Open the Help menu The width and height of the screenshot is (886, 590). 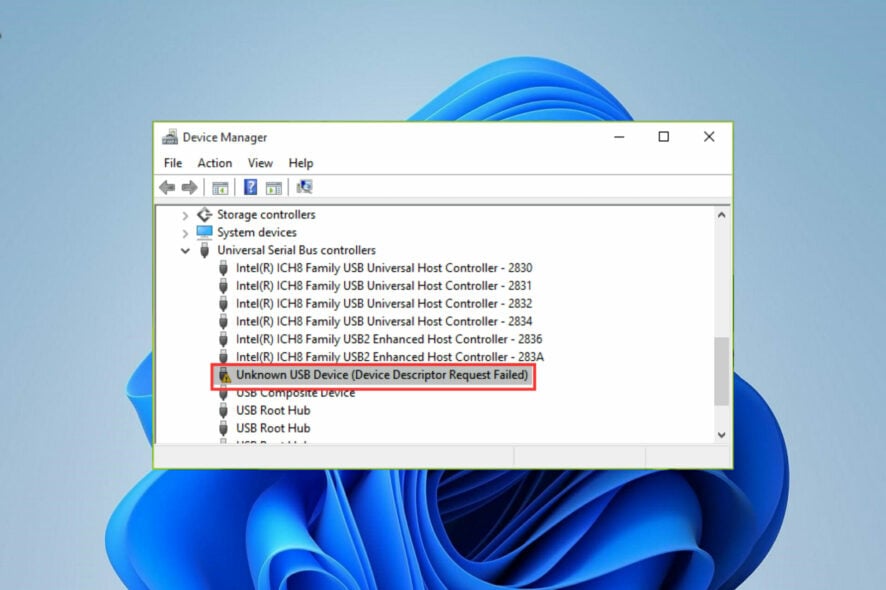click(x=301, y=163)
